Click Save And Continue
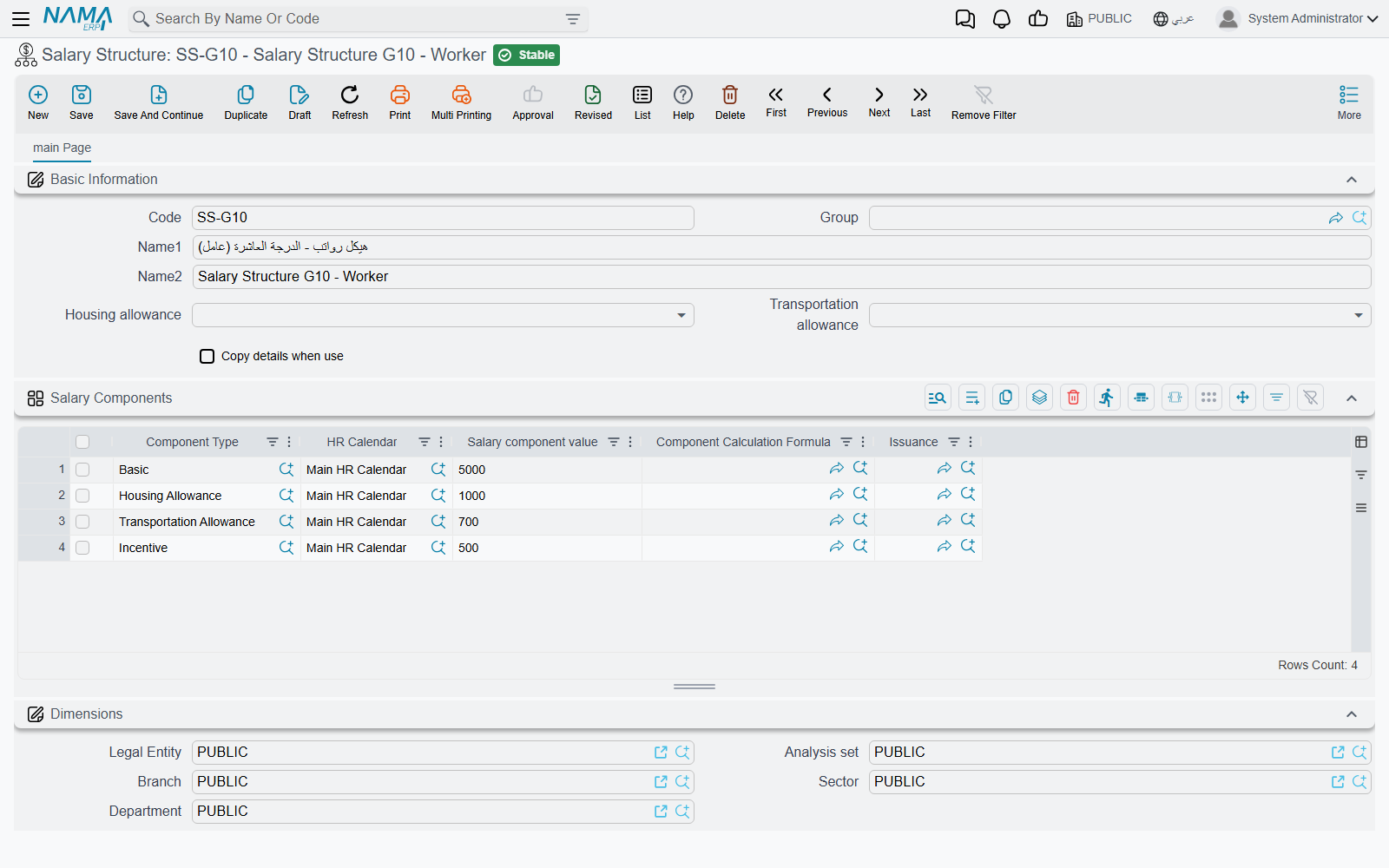The width and height of the screenshot is (1389, 868). click(159, 102)
